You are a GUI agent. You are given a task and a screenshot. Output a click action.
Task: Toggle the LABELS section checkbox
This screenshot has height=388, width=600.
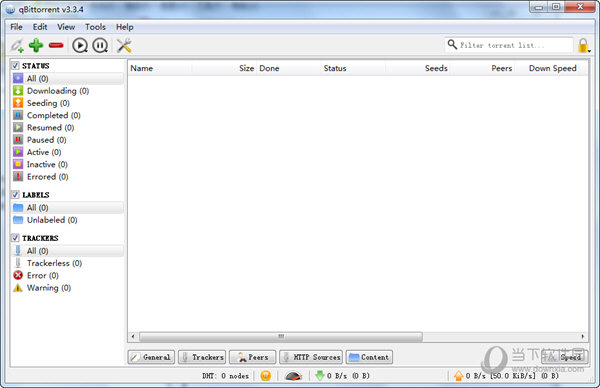point(15,194)
